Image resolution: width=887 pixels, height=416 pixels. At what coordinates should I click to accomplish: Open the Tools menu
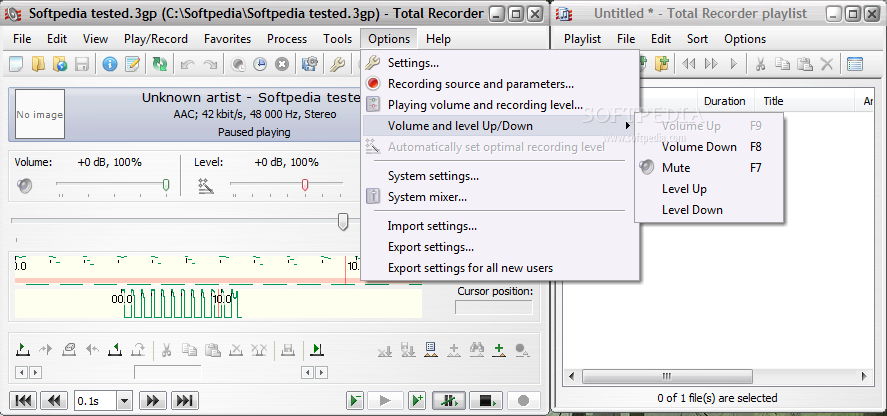click(x=337, y=39)
